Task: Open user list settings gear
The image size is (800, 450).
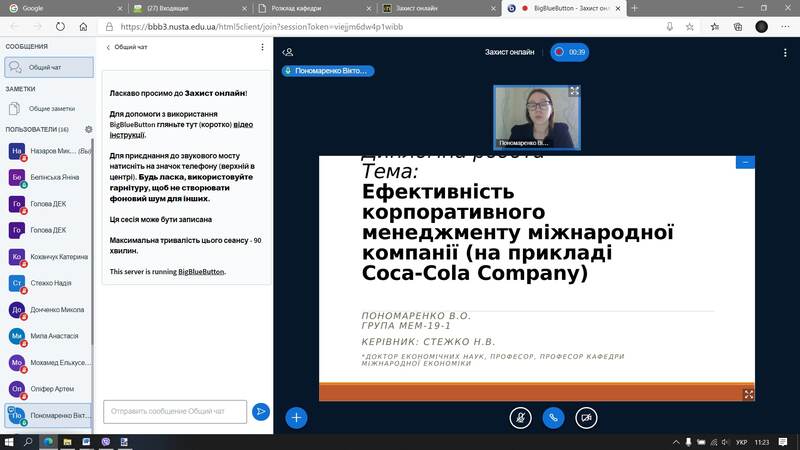Action: point(89,130)
